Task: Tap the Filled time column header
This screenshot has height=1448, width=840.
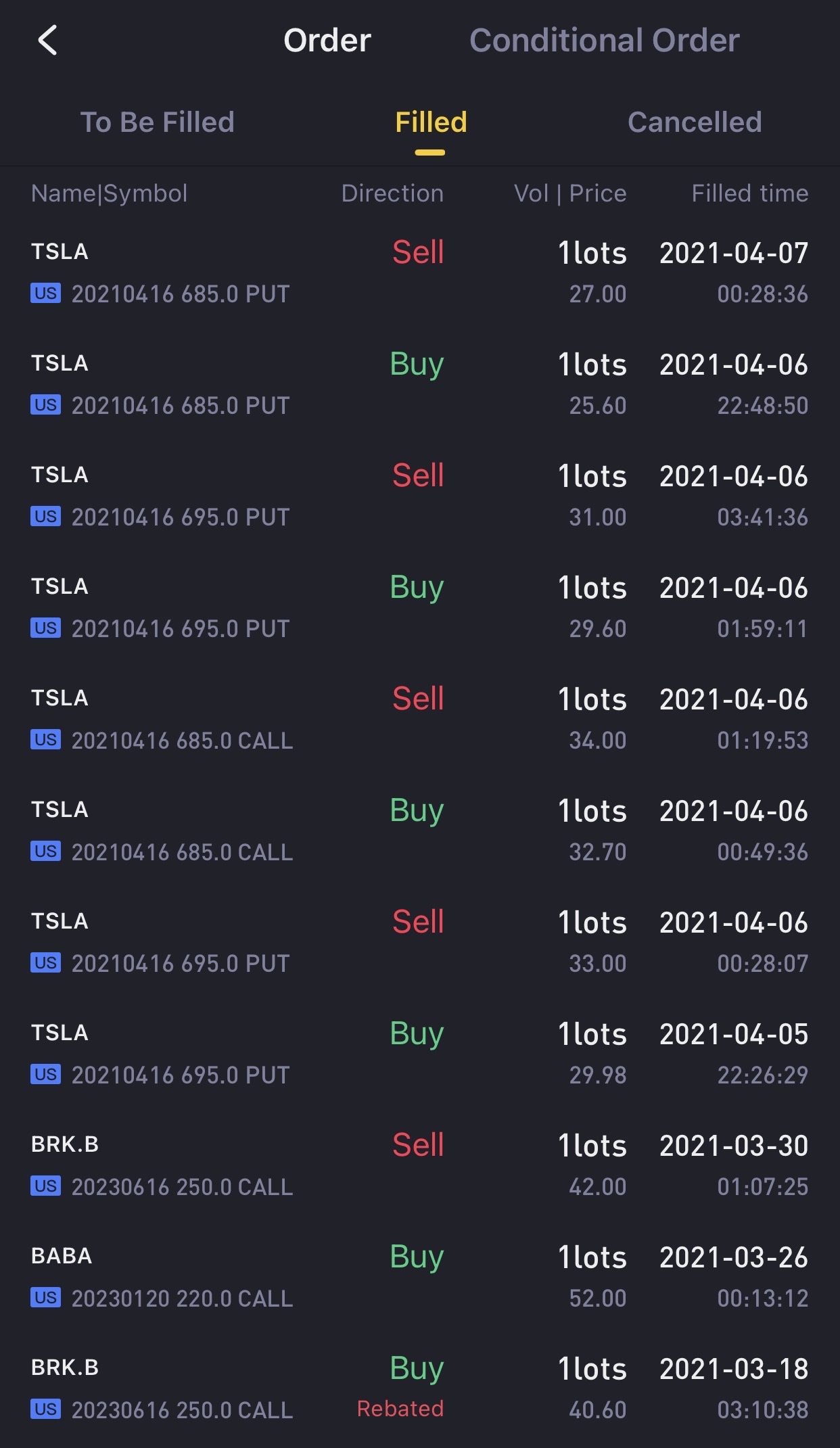Action: pyautogui.click(x=749, y=193)
